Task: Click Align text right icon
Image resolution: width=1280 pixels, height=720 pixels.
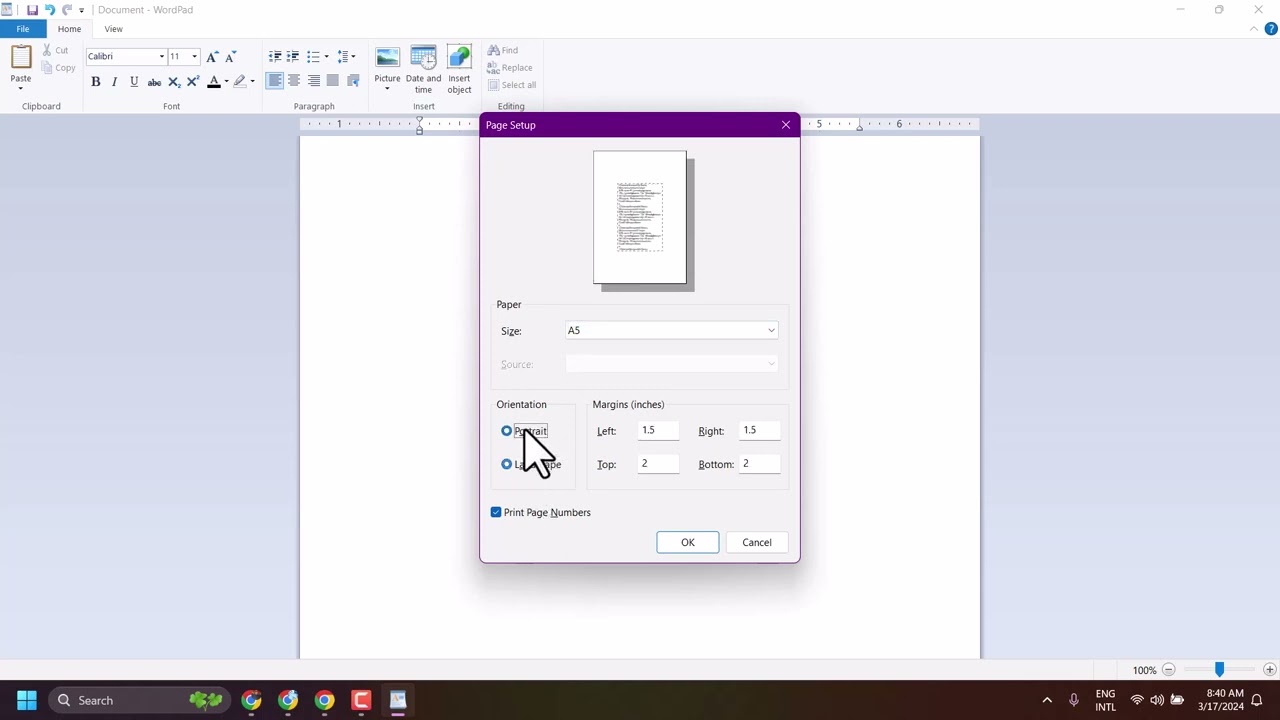Action: pyautogui.click(x=314, y=81)
